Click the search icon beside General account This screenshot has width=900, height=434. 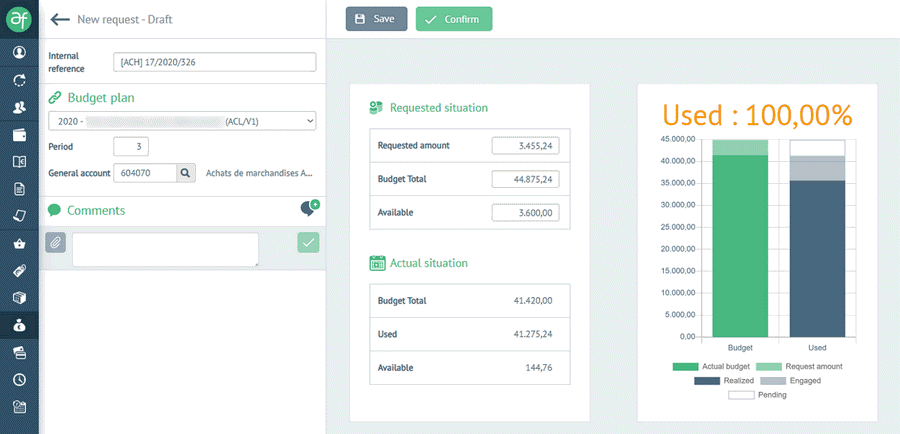[186, 173]
